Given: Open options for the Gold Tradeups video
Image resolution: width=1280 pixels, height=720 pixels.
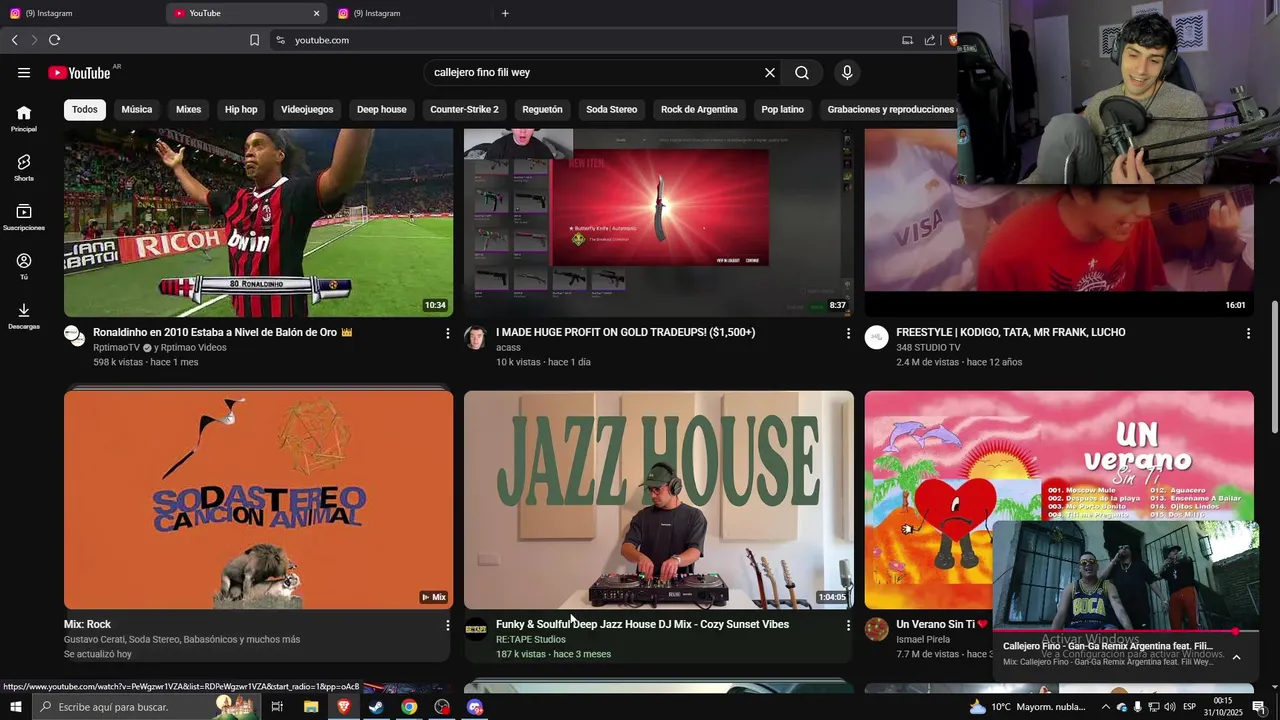Looking at the screenshot, I should tap(848, 333).
